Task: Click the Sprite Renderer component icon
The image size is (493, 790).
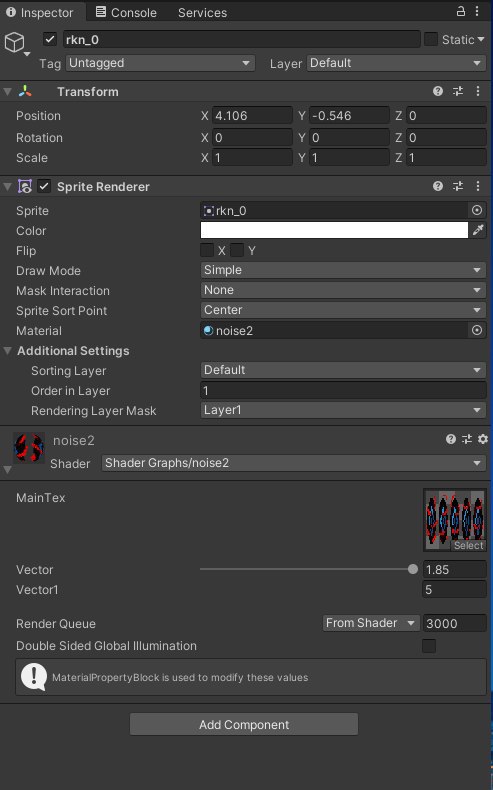Action: 25,186
